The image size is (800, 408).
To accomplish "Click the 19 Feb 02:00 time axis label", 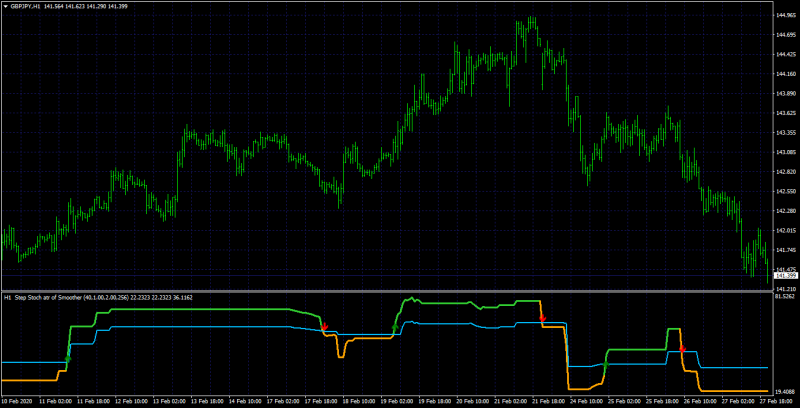I will click(x=397, y=402).
